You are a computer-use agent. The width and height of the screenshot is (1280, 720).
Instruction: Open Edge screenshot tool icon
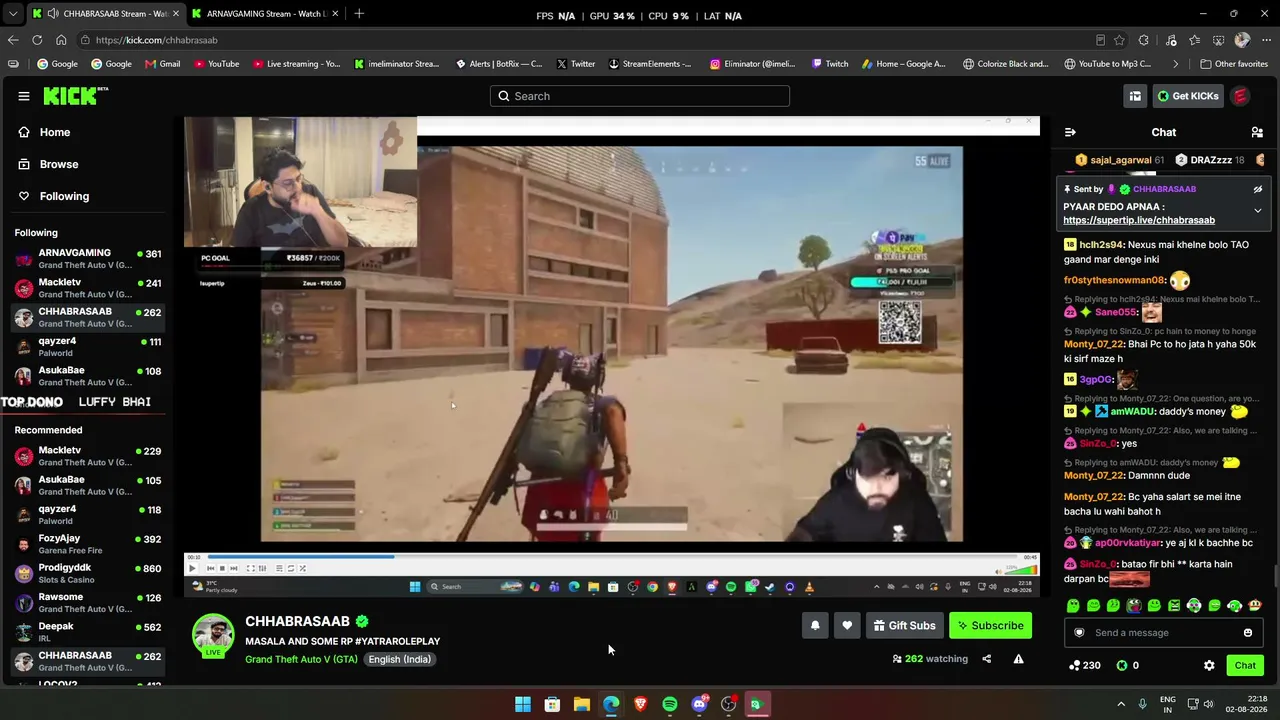pos(1218,40)
